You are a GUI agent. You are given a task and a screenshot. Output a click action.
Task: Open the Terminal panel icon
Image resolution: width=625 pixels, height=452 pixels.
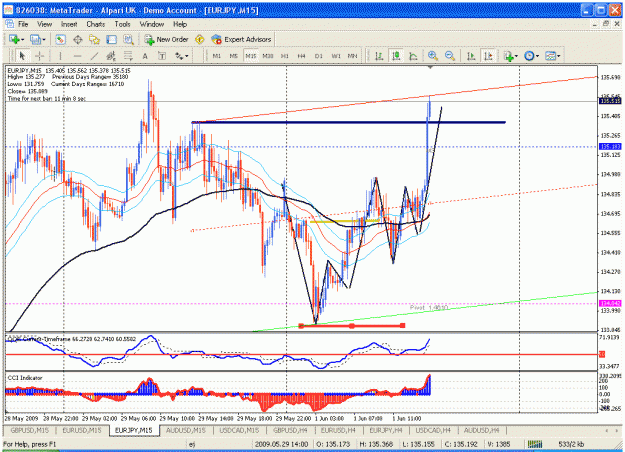pos(111,39)
